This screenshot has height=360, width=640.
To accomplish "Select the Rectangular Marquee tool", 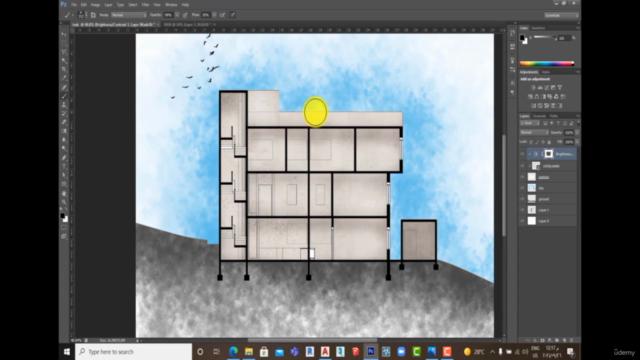I will pyautogui.click(x=64, y=43).
